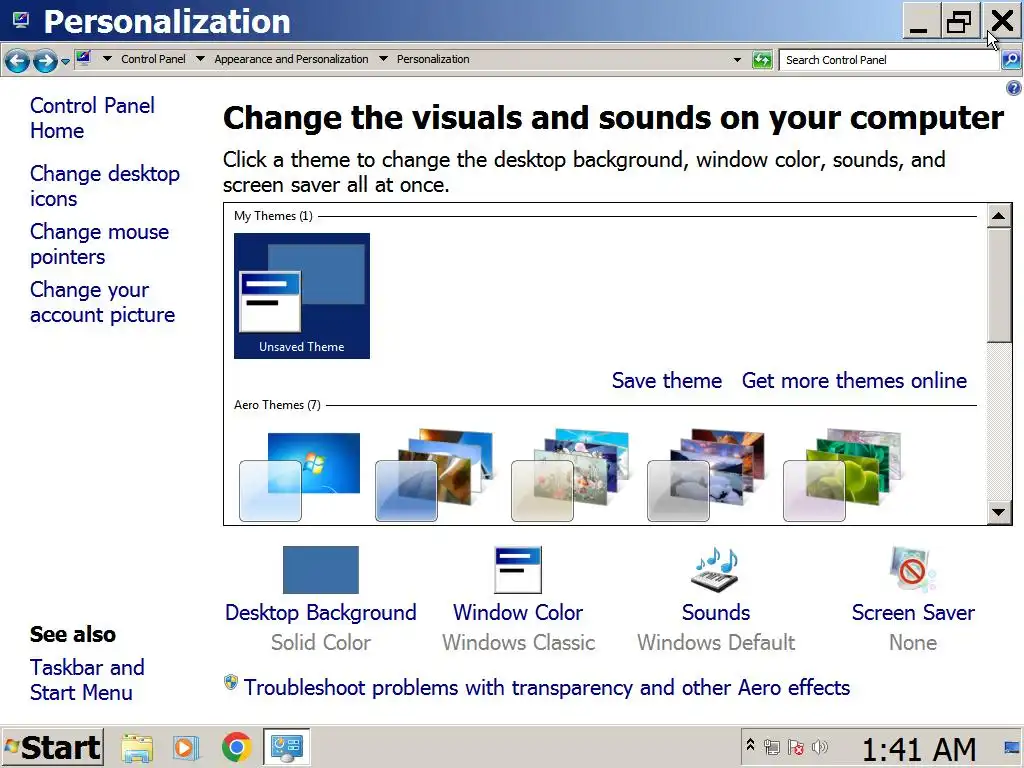Click the Personalization breadcrumb
Screen dimensions: 1024x768
point(433,59)
